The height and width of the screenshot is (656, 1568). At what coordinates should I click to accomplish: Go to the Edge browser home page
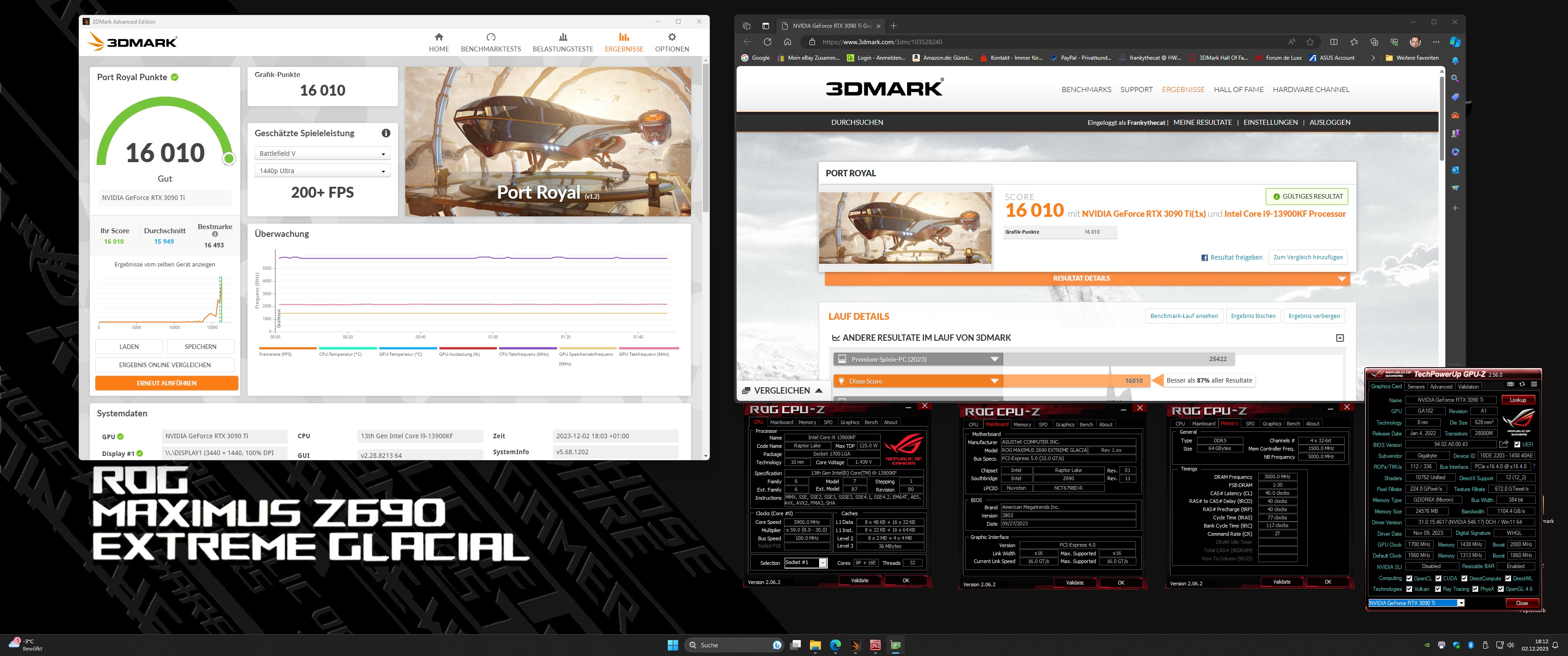788,42
